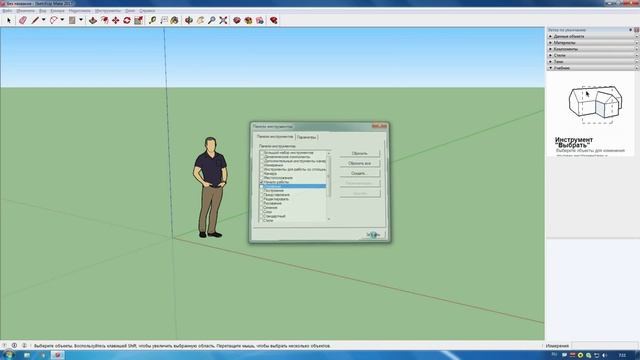
Task: Click SketchUp icon in Windows taskbar
Action: coord(58,355)
